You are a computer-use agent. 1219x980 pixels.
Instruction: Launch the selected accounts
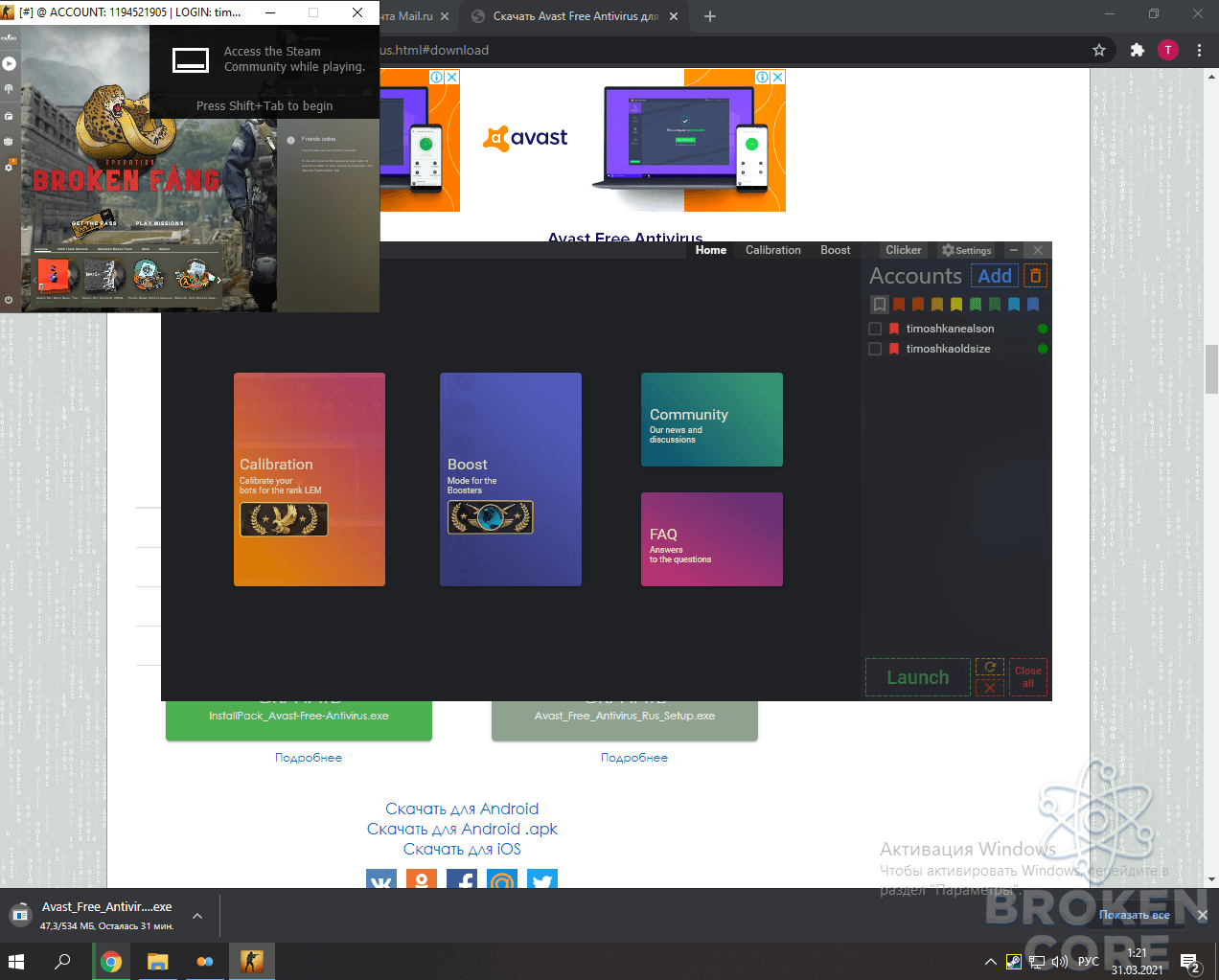918,677
